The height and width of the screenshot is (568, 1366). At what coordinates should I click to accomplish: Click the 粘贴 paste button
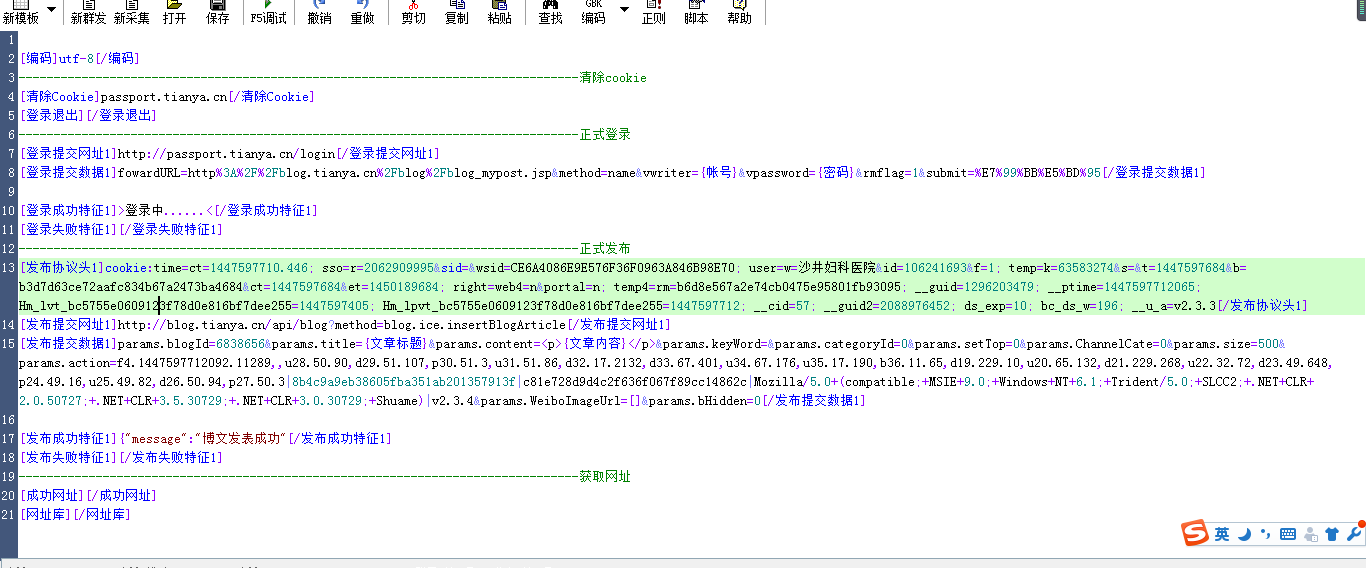[499, 12]
